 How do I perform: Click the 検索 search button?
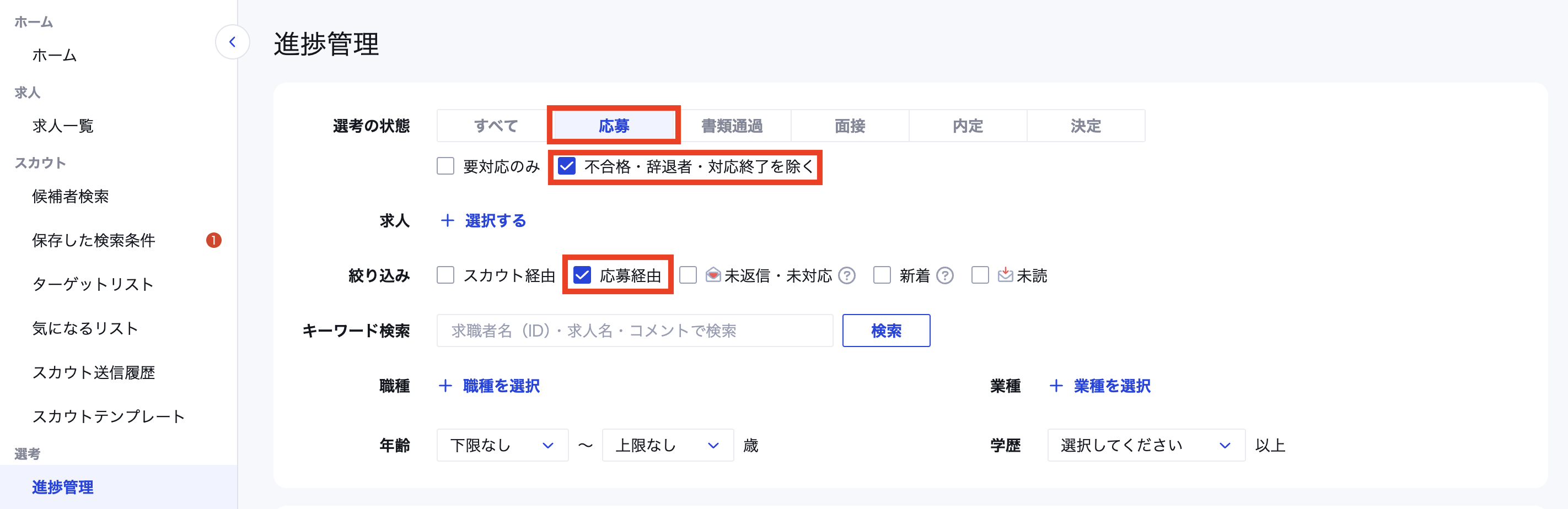pos(885,331)
